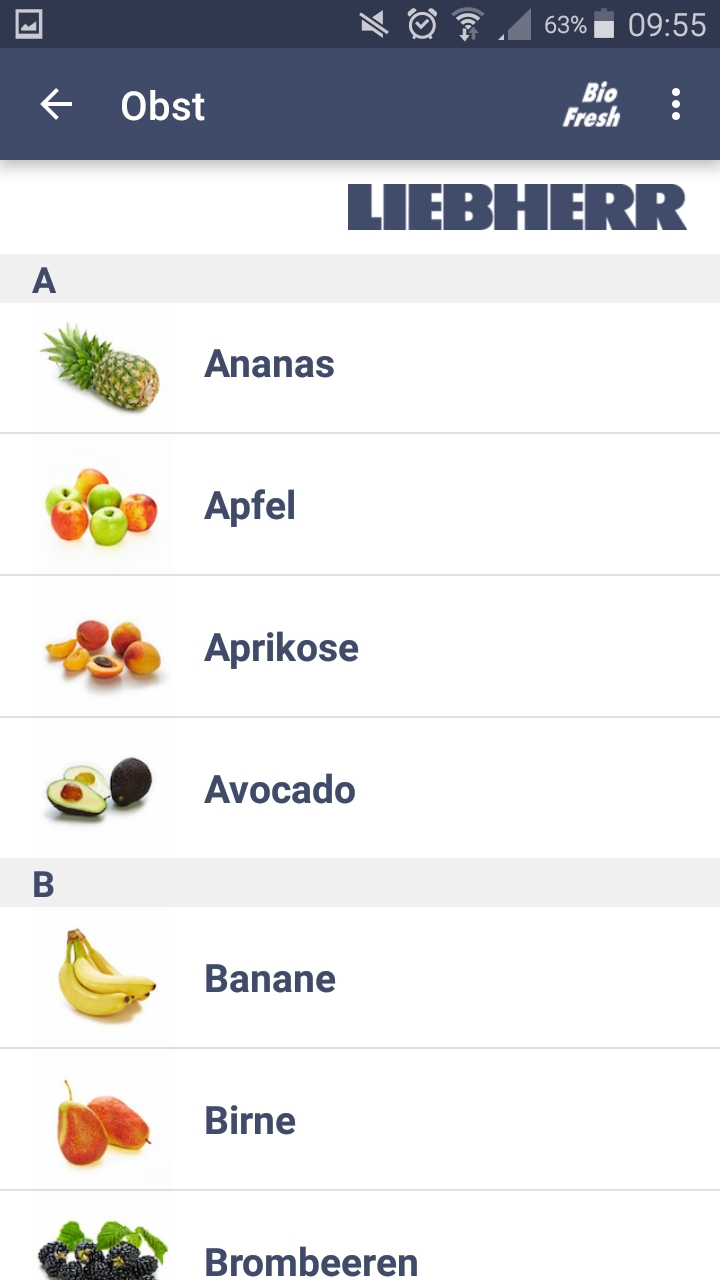Screen dimensions: 720x1280
Task: Tap the apricot picture
Action: coord(101,648)
